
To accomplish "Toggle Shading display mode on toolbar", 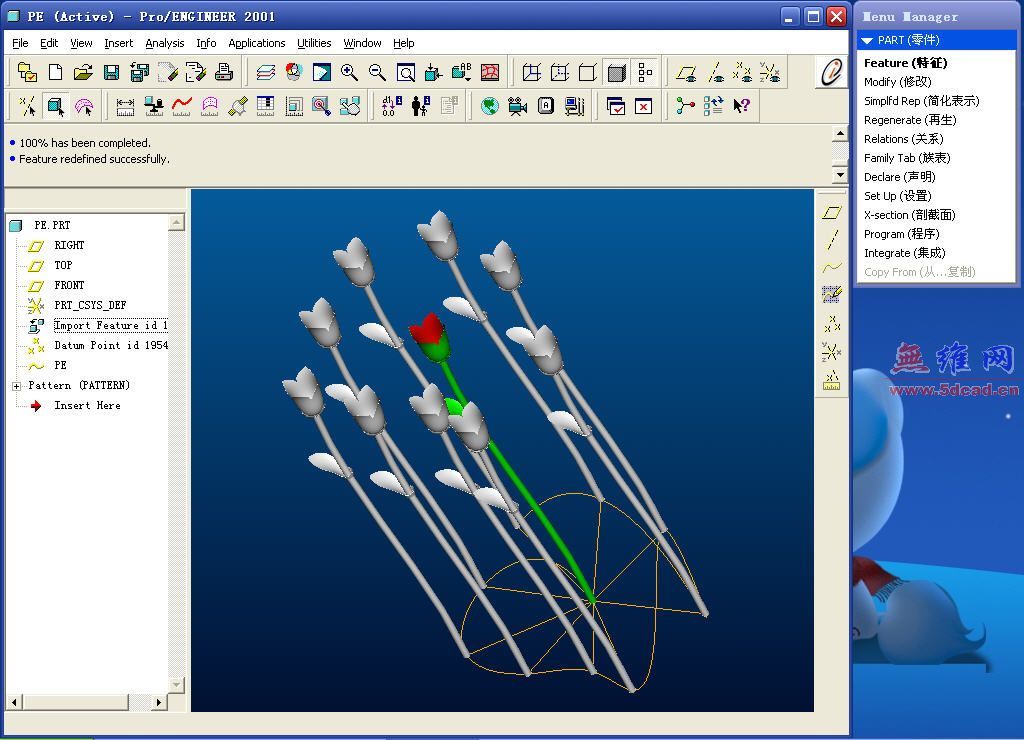I will coord(616,73).
